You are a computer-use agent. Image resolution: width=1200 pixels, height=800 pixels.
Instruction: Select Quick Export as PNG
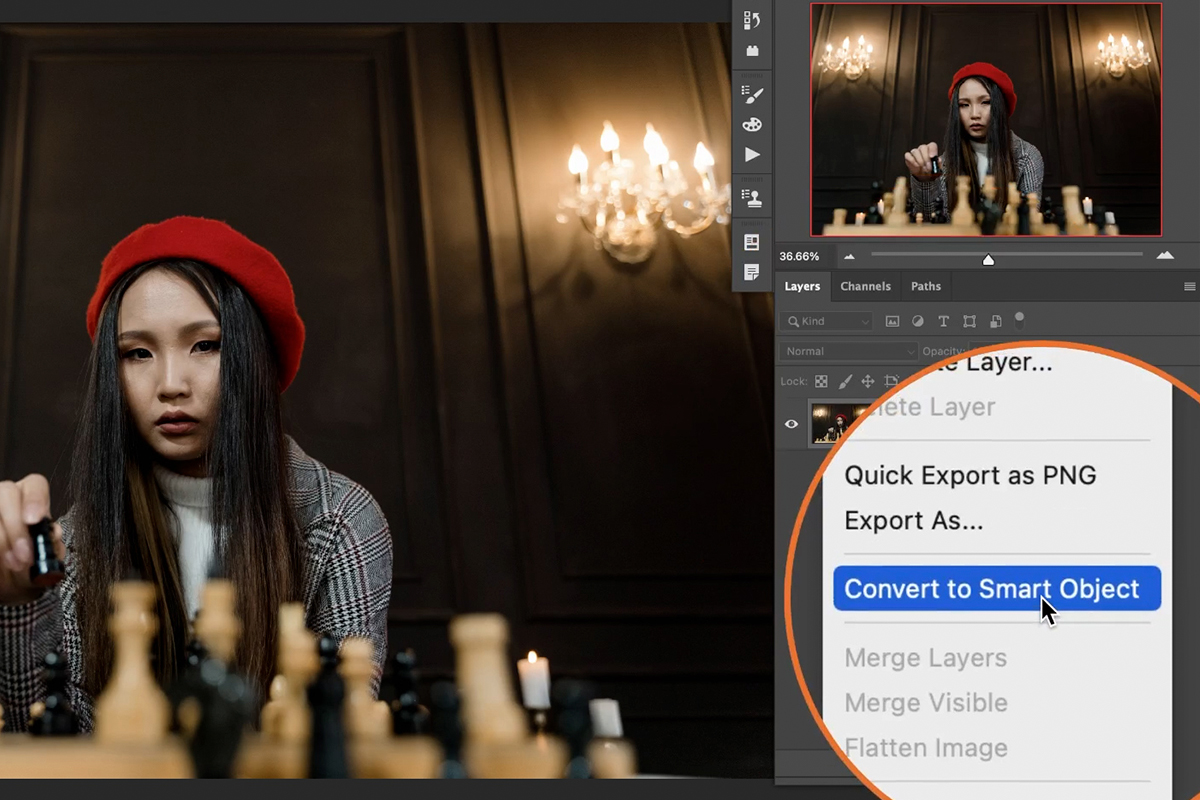coord(969,476)
